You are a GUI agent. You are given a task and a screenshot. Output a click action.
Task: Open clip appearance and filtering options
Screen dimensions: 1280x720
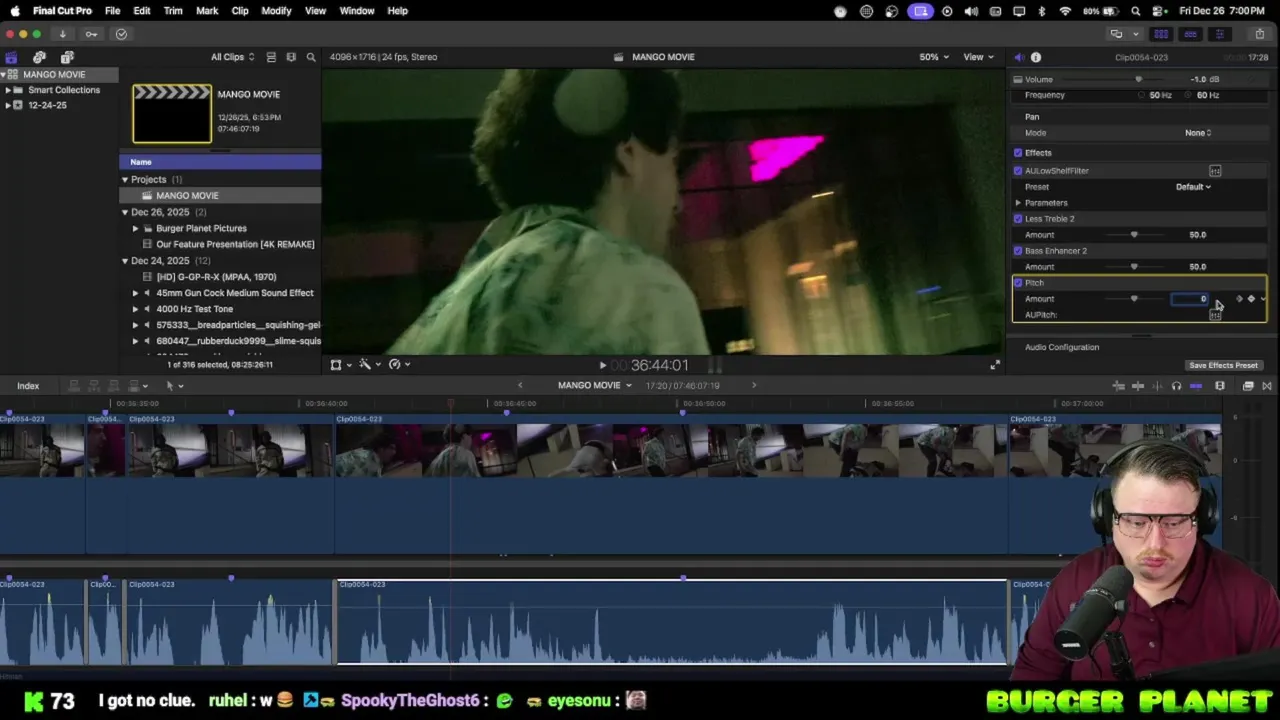coord(291,57)
